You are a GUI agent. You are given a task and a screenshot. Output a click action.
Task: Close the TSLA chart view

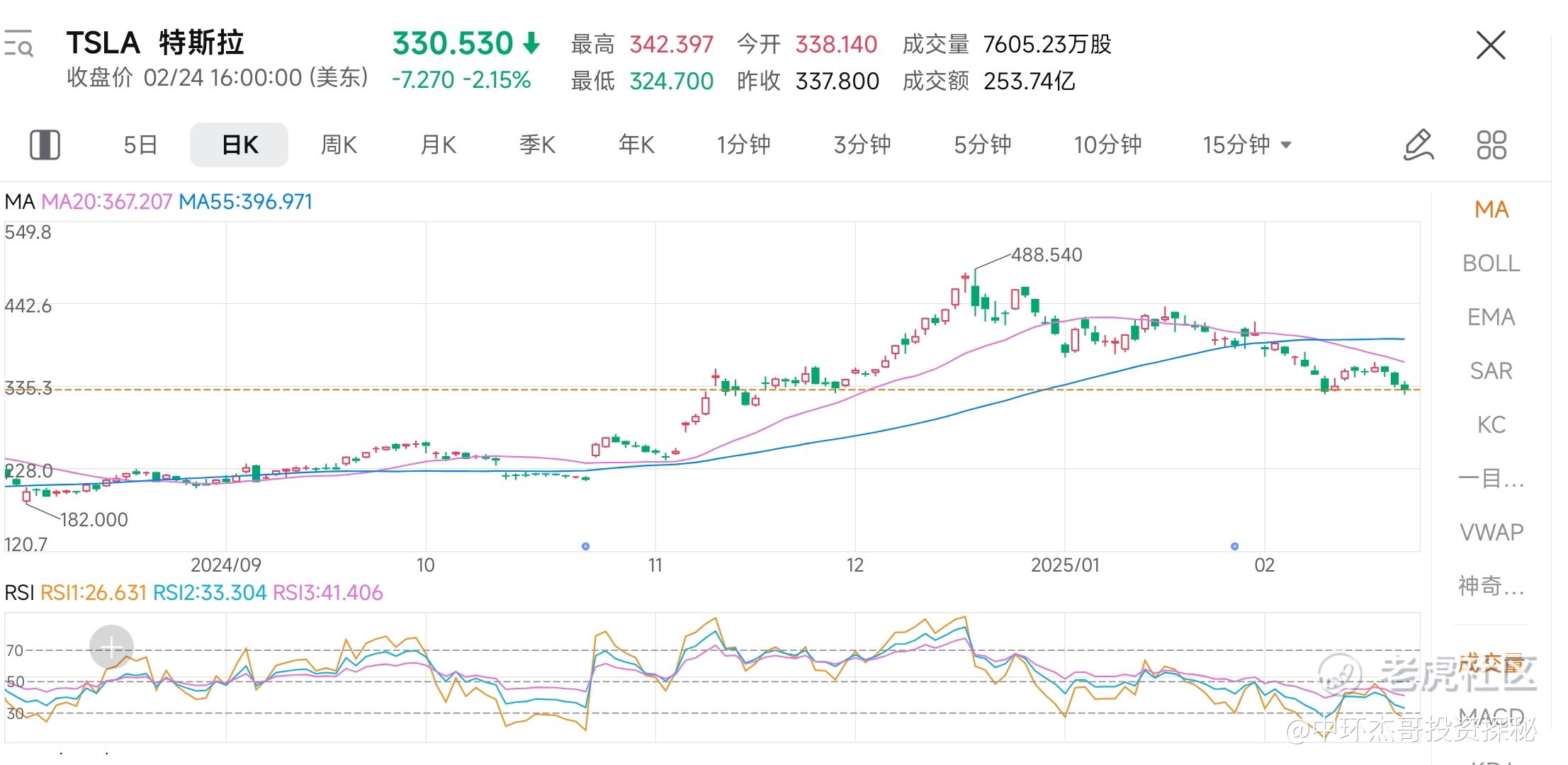pyautogui.click(x=1491, y=45)
